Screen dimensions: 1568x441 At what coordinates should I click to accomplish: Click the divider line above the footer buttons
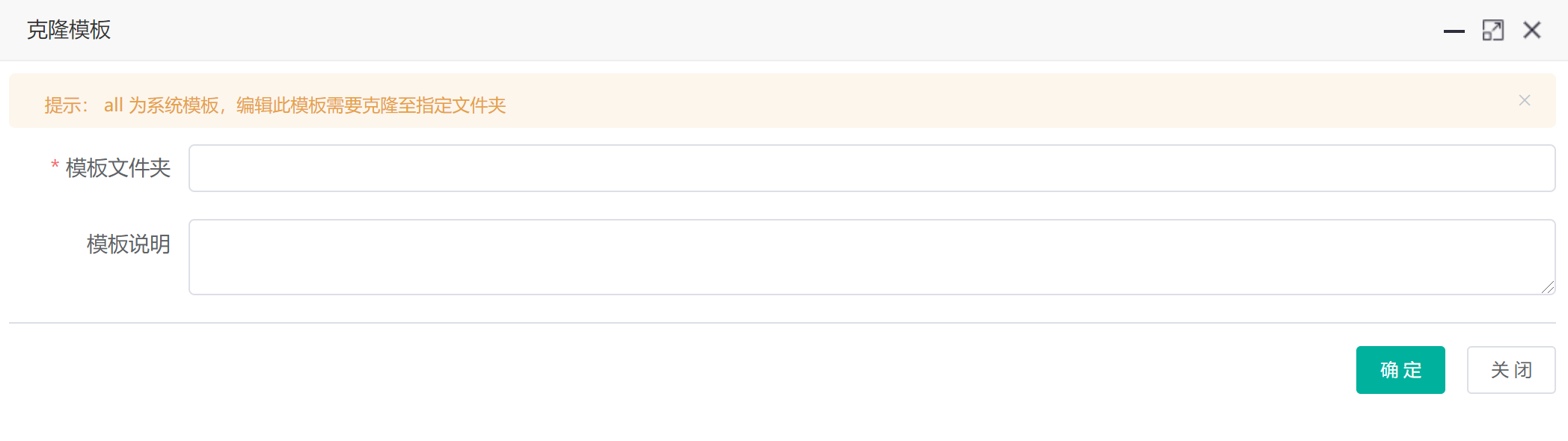click(x=748, y=323)
